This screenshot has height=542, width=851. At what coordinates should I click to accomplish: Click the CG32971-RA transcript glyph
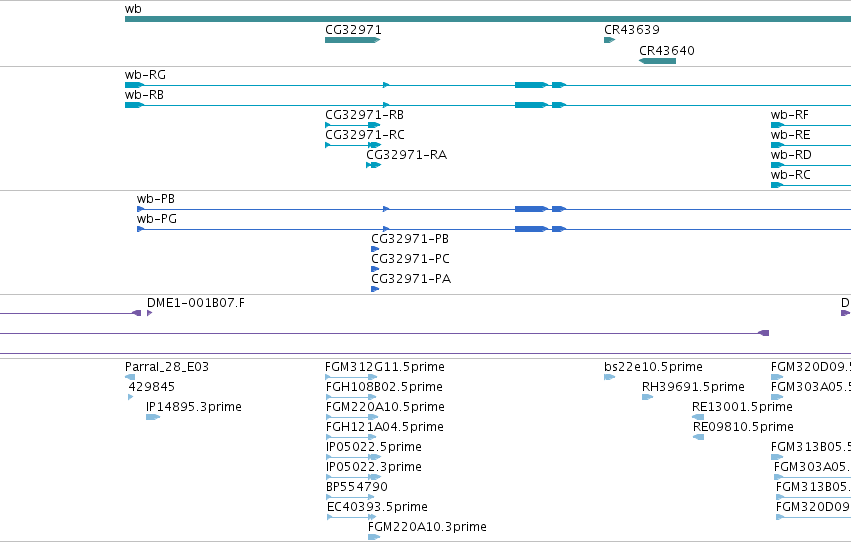[373, 165]
